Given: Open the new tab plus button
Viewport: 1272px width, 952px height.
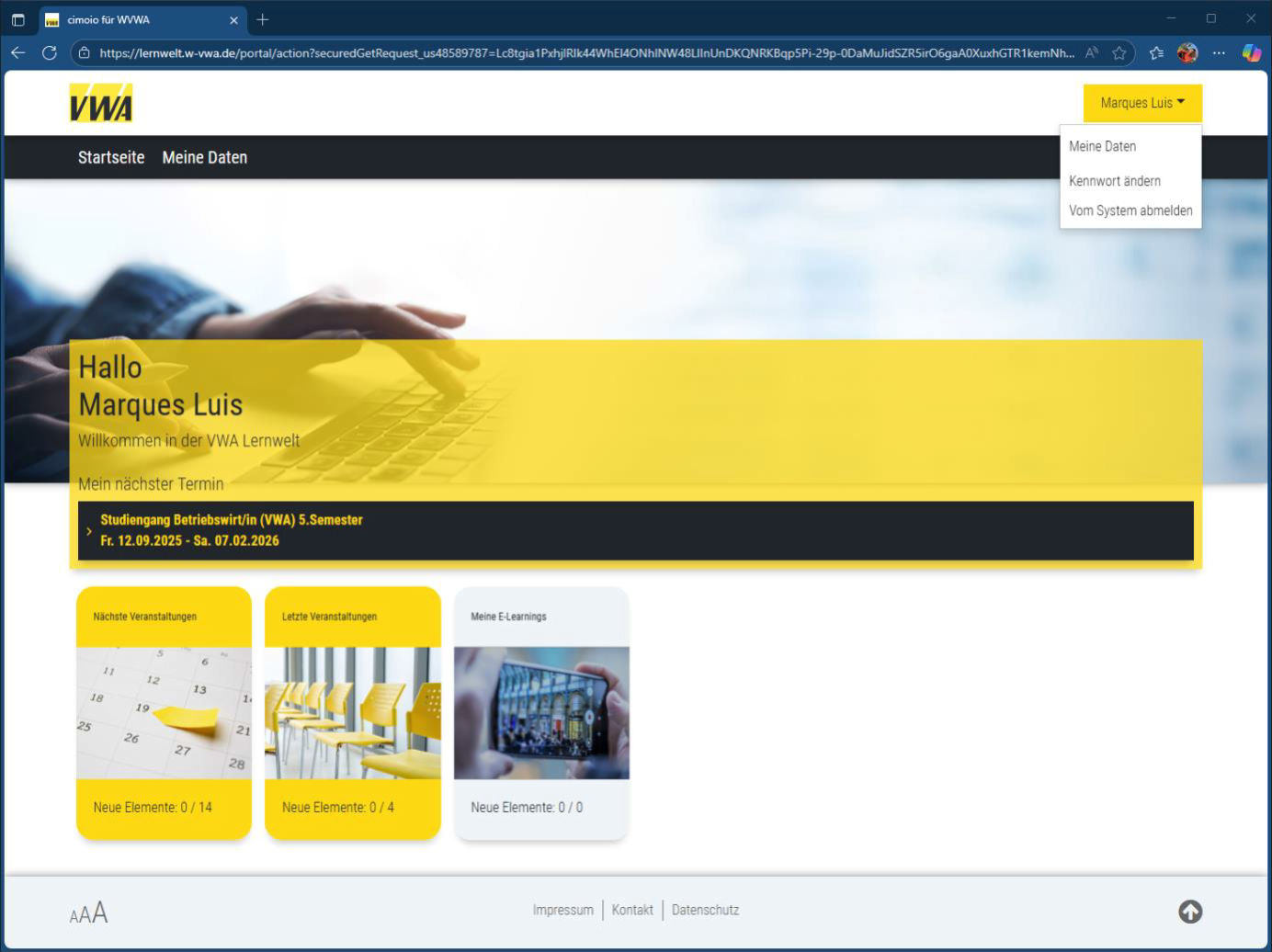Looking at the screenshot, I should pos(263,19).
